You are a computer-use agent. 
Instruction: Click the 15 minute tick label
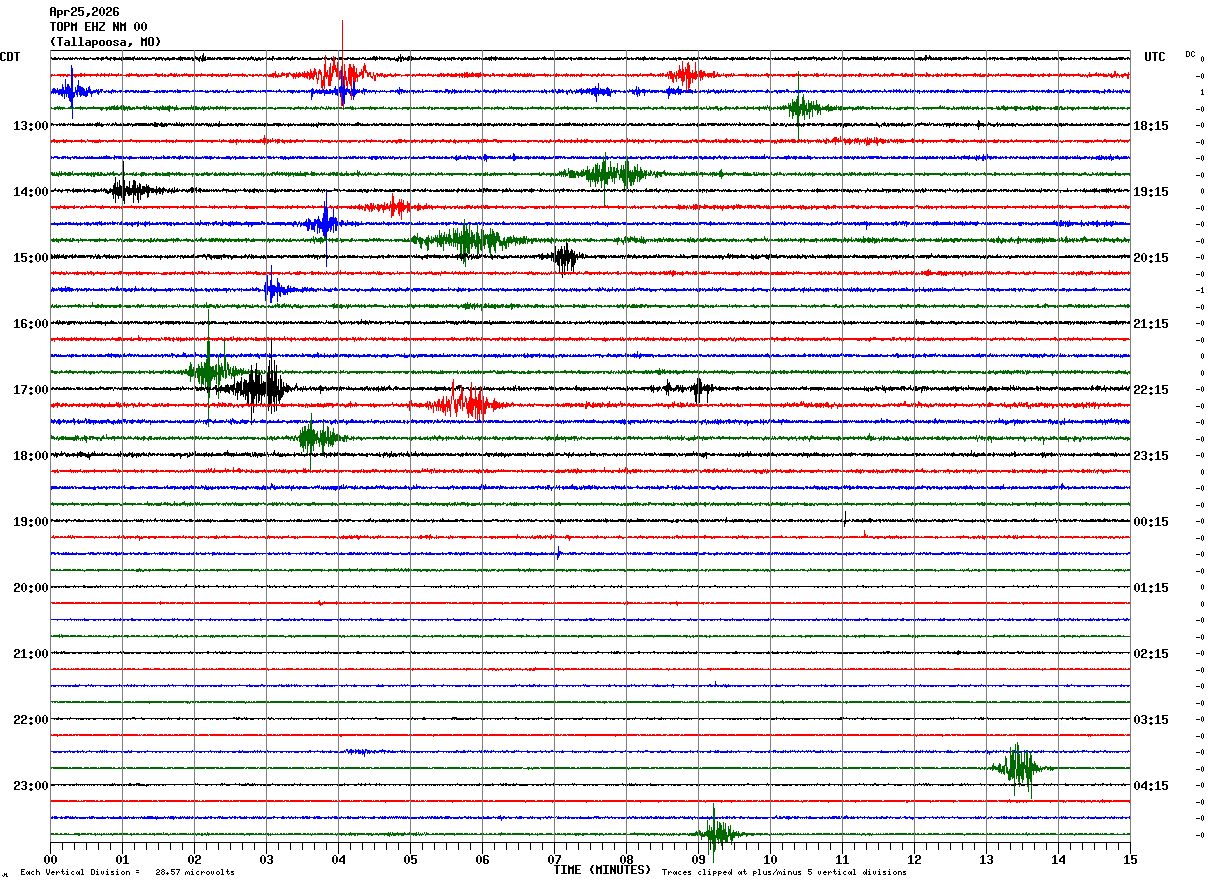coord(1130,859)
